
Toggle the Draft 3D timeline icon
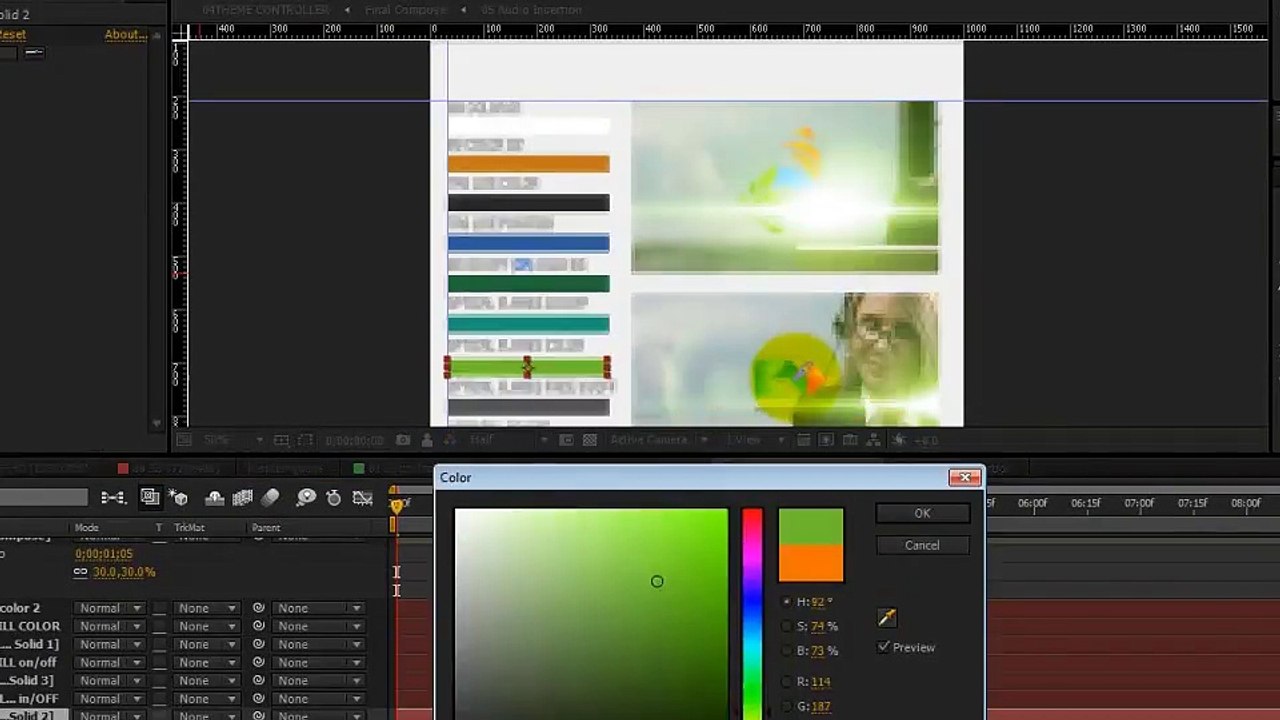pyautogui.click(x=179, y=497)
